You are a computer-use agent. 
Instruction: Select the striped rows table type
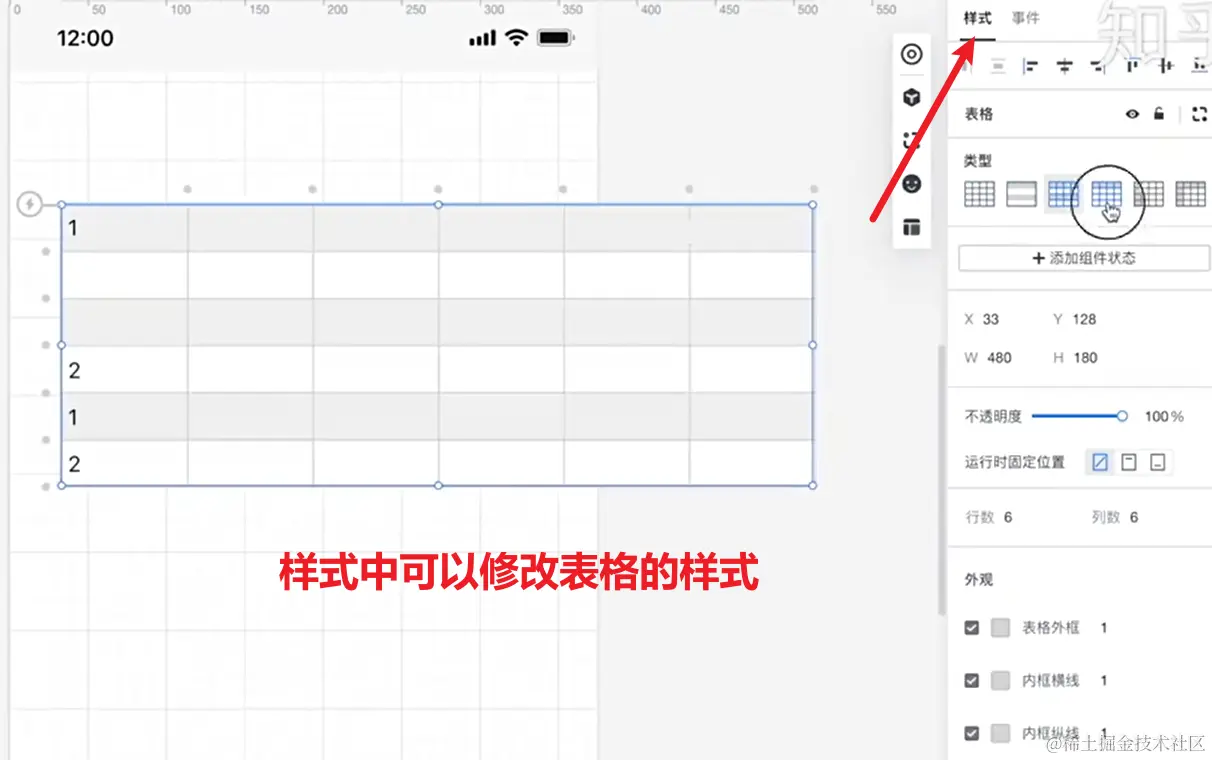tap(1021, 195)
